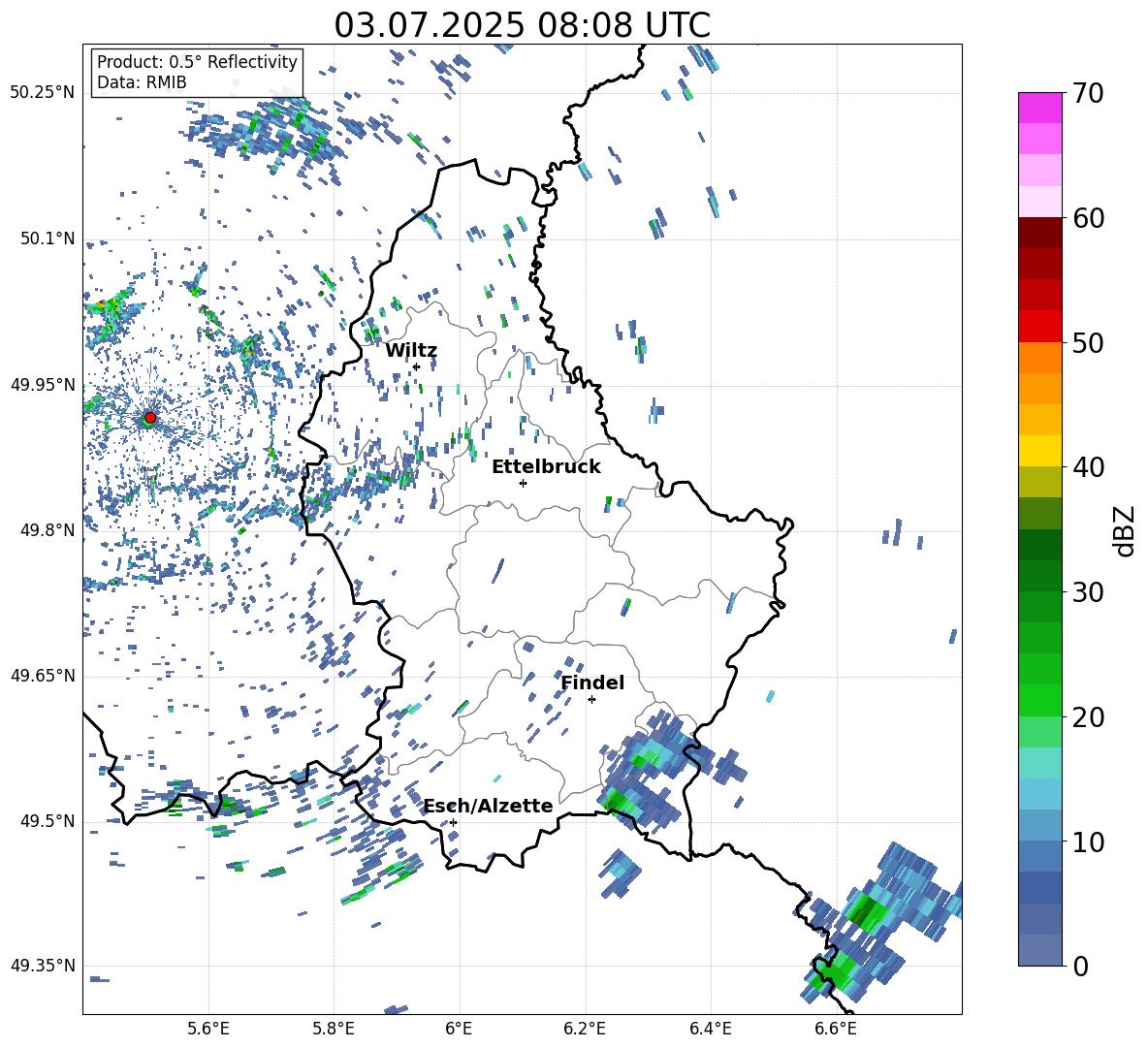Click the 70 value on the colorbar

pyautogui.click(x=1088, y=94)
